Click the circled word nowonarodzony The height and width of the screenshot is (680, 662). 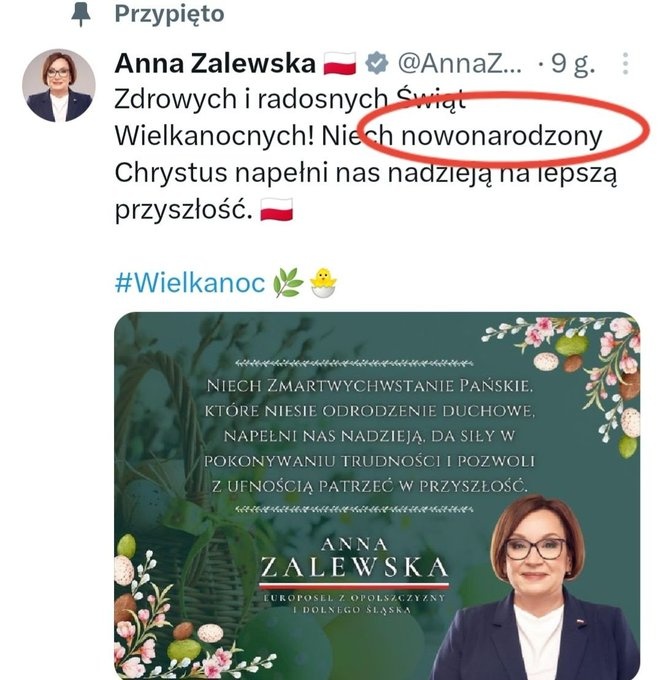(501, 136)
